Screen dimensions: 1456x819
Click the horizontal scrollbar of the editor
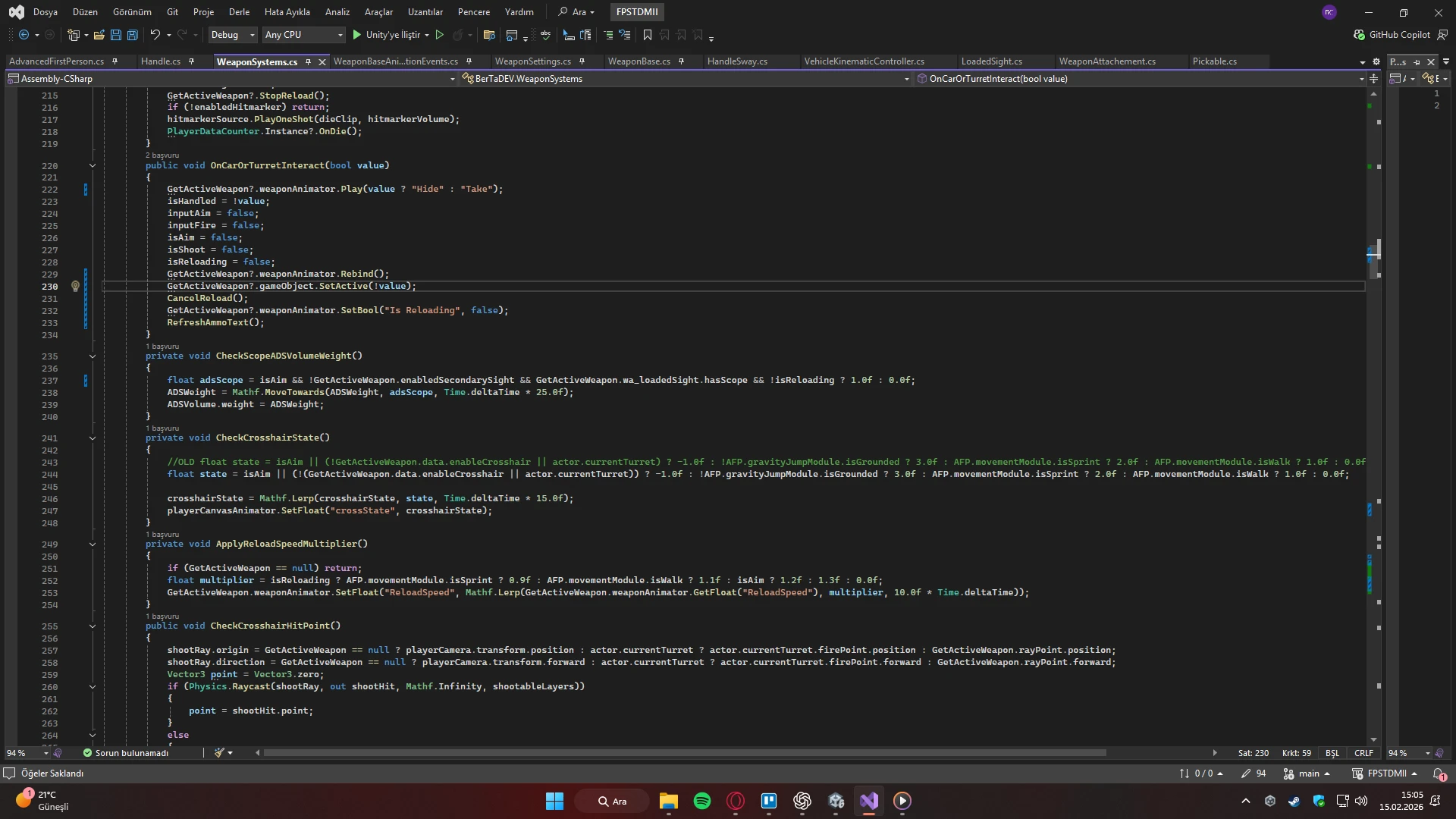point(682,753)
